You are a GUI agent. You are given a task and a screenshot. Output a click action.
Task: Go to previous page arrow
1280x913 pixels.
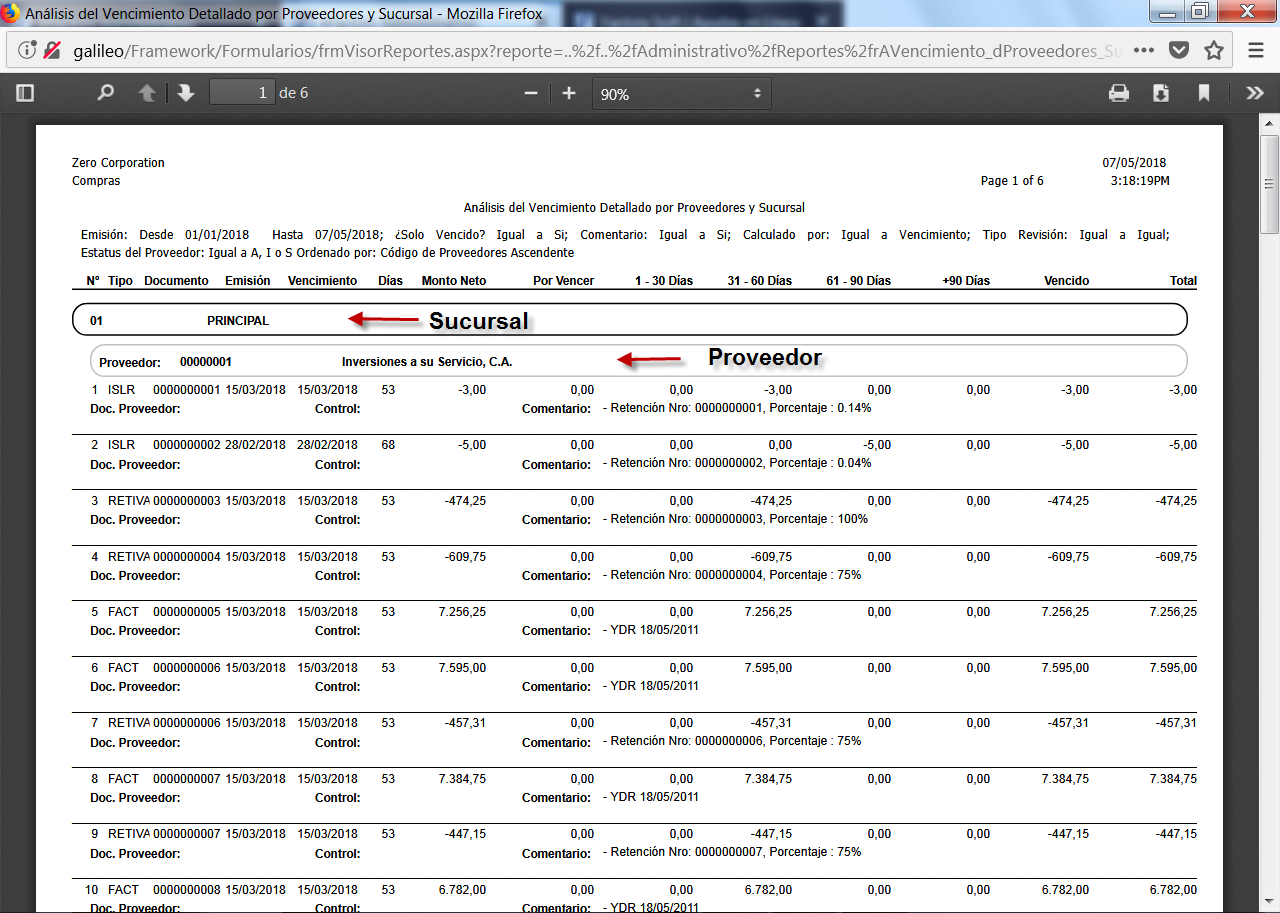coord(147,93)
